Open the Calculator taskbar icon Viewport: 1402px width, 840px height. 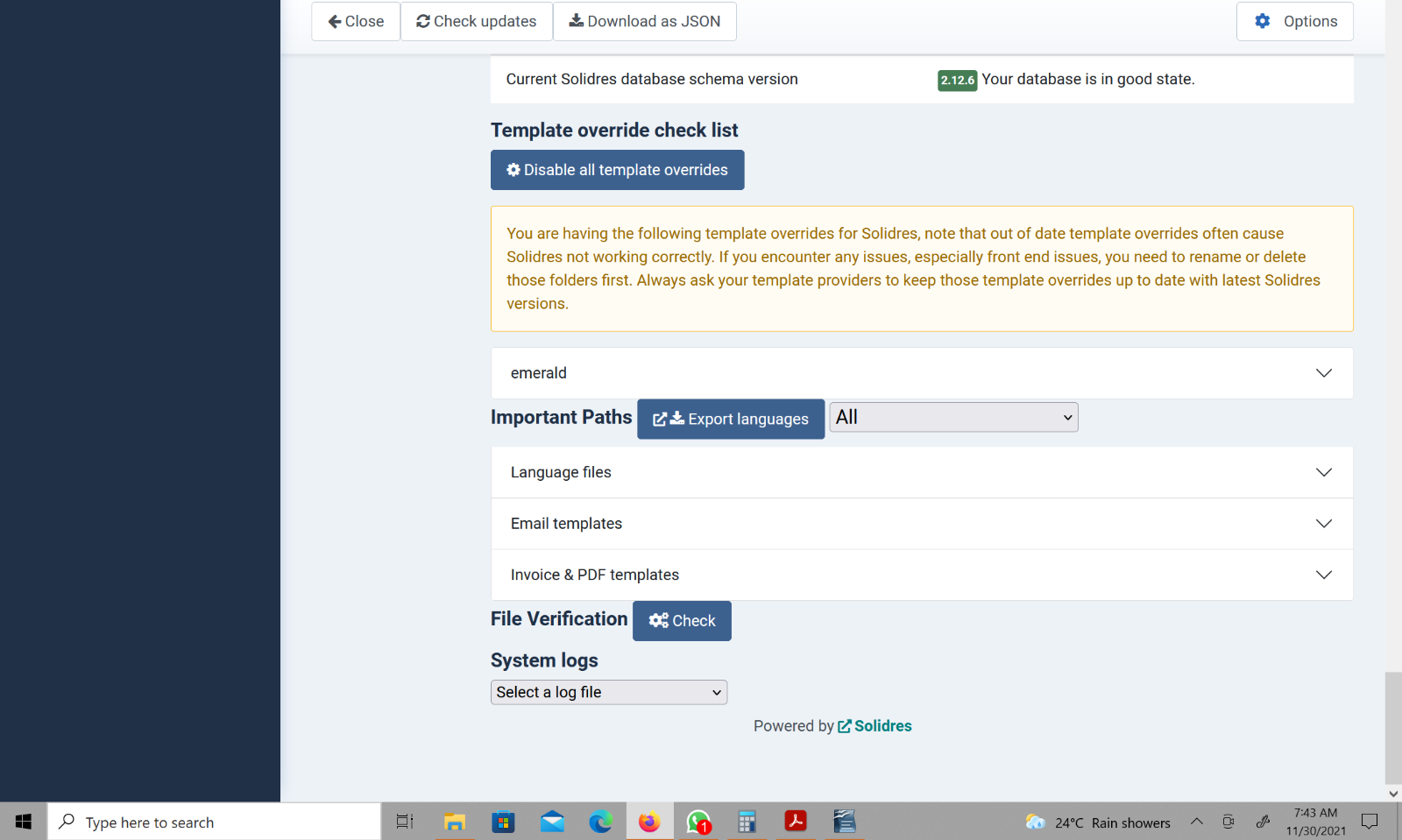747,822
